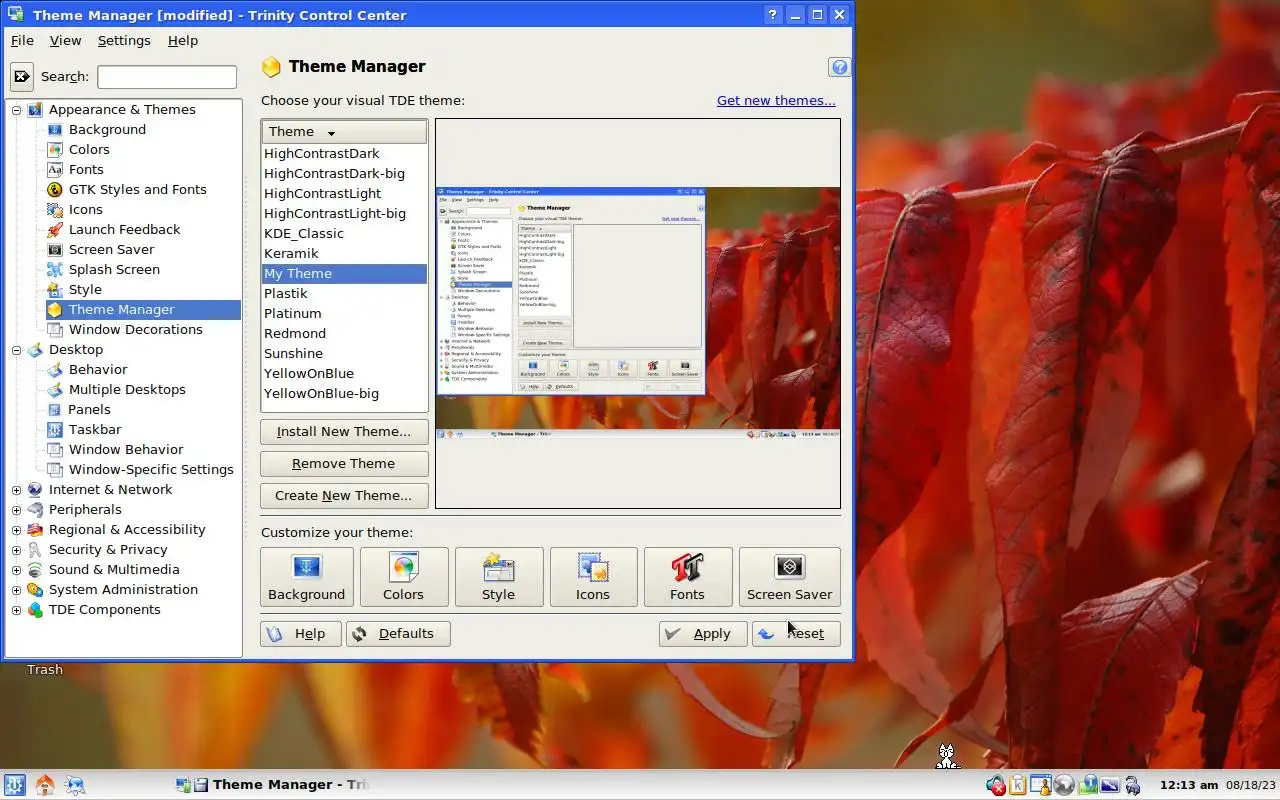
Task: Open the Fonts customization icon button
Action: click(687, 577)
